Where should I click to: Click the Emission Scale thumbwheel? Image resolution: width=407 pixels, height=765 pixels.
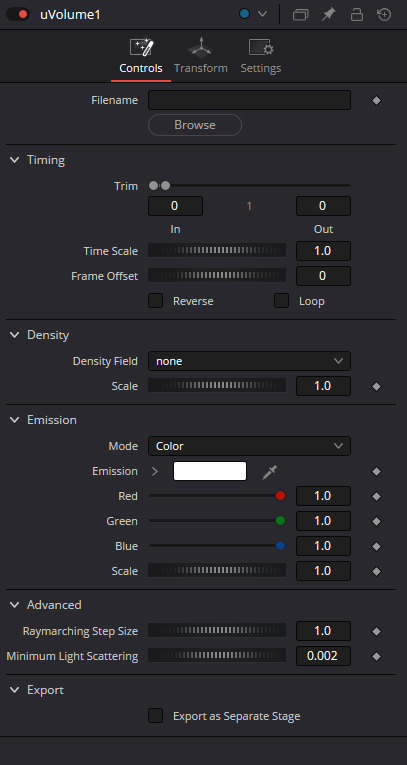point(217,570)
